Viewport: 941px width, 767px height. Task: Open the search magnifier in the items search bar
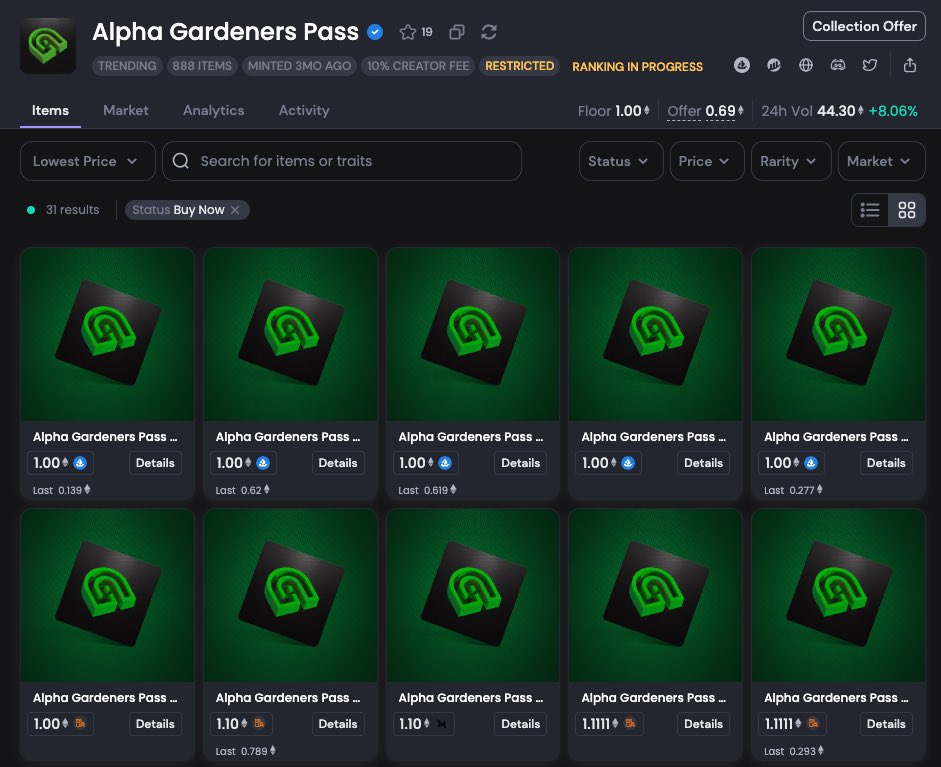pyautogui.click(x=181, y=161)
